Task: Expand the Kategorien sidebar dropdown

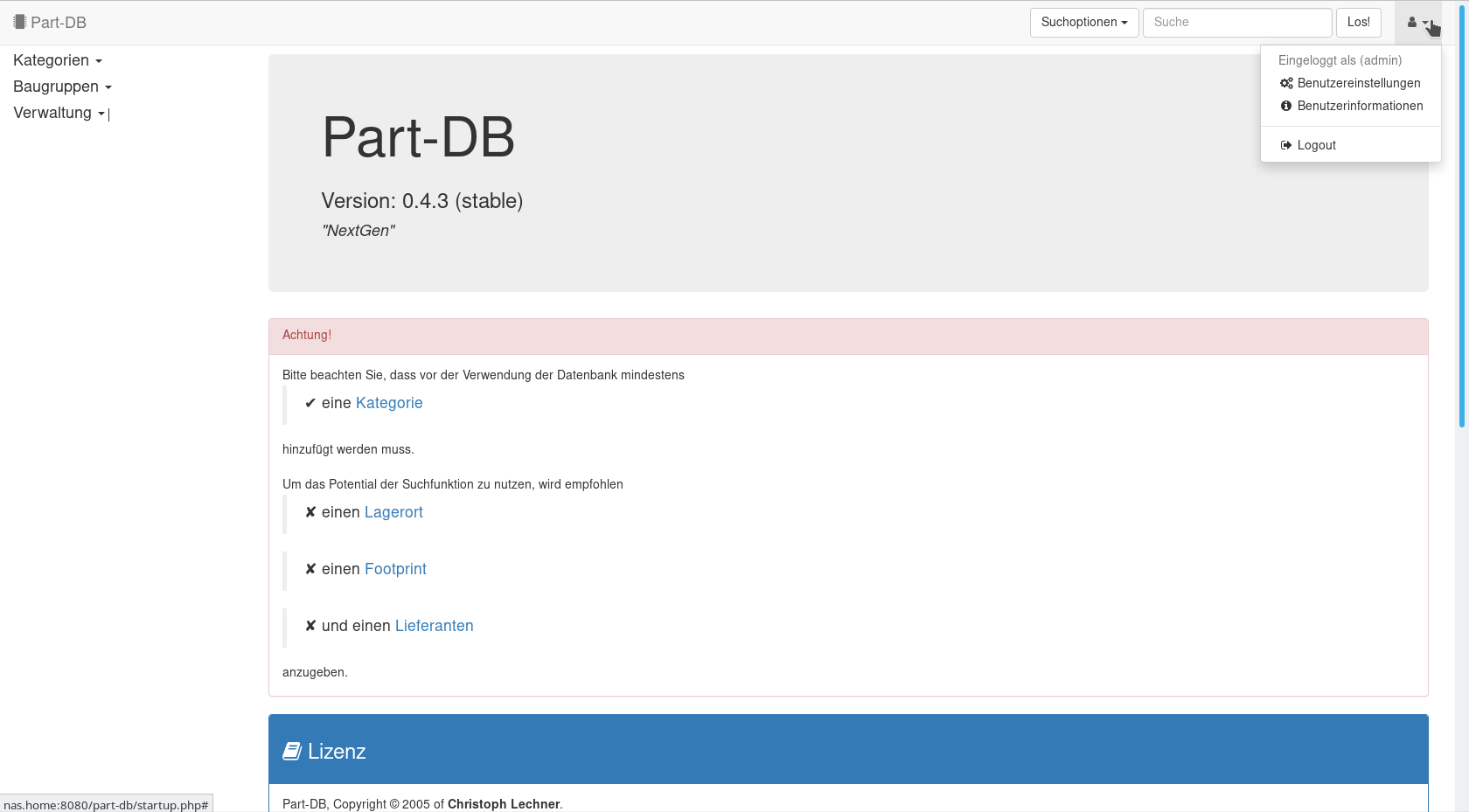Action: 58,60
